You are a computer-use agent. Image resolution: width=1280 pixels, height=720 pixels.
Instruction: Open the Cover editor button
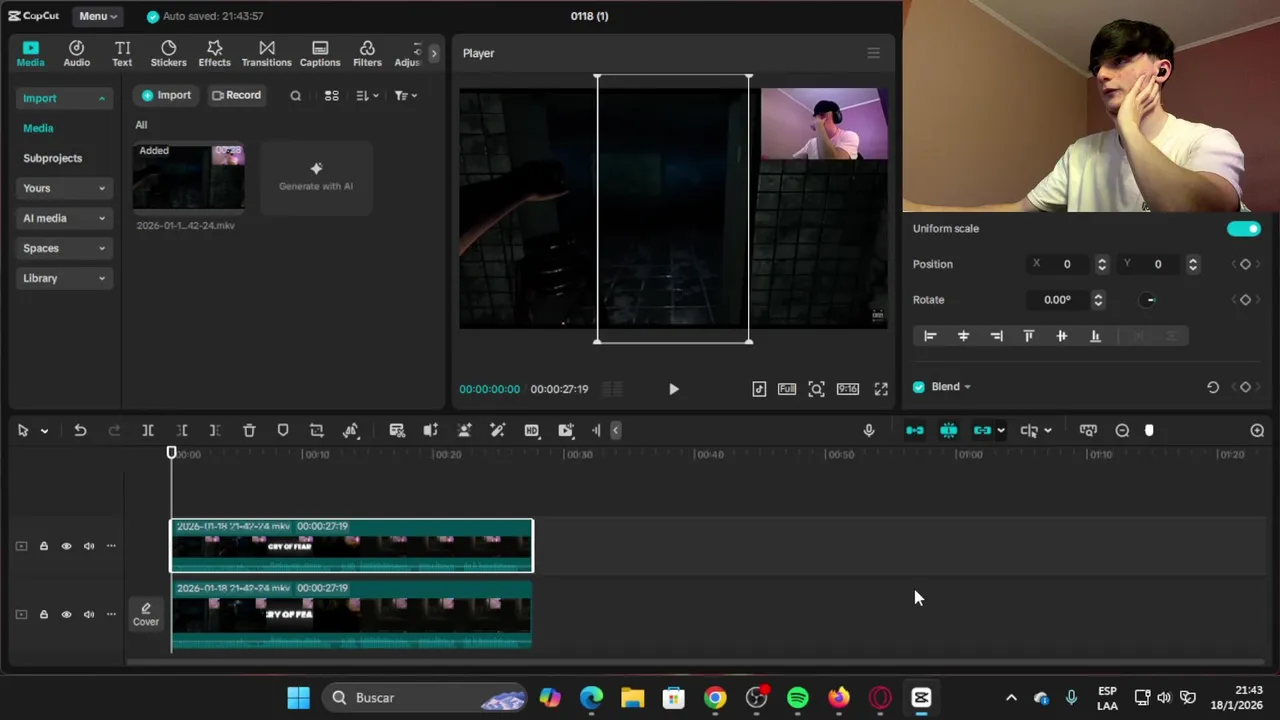pyautogui.click(x=146, y=614)
